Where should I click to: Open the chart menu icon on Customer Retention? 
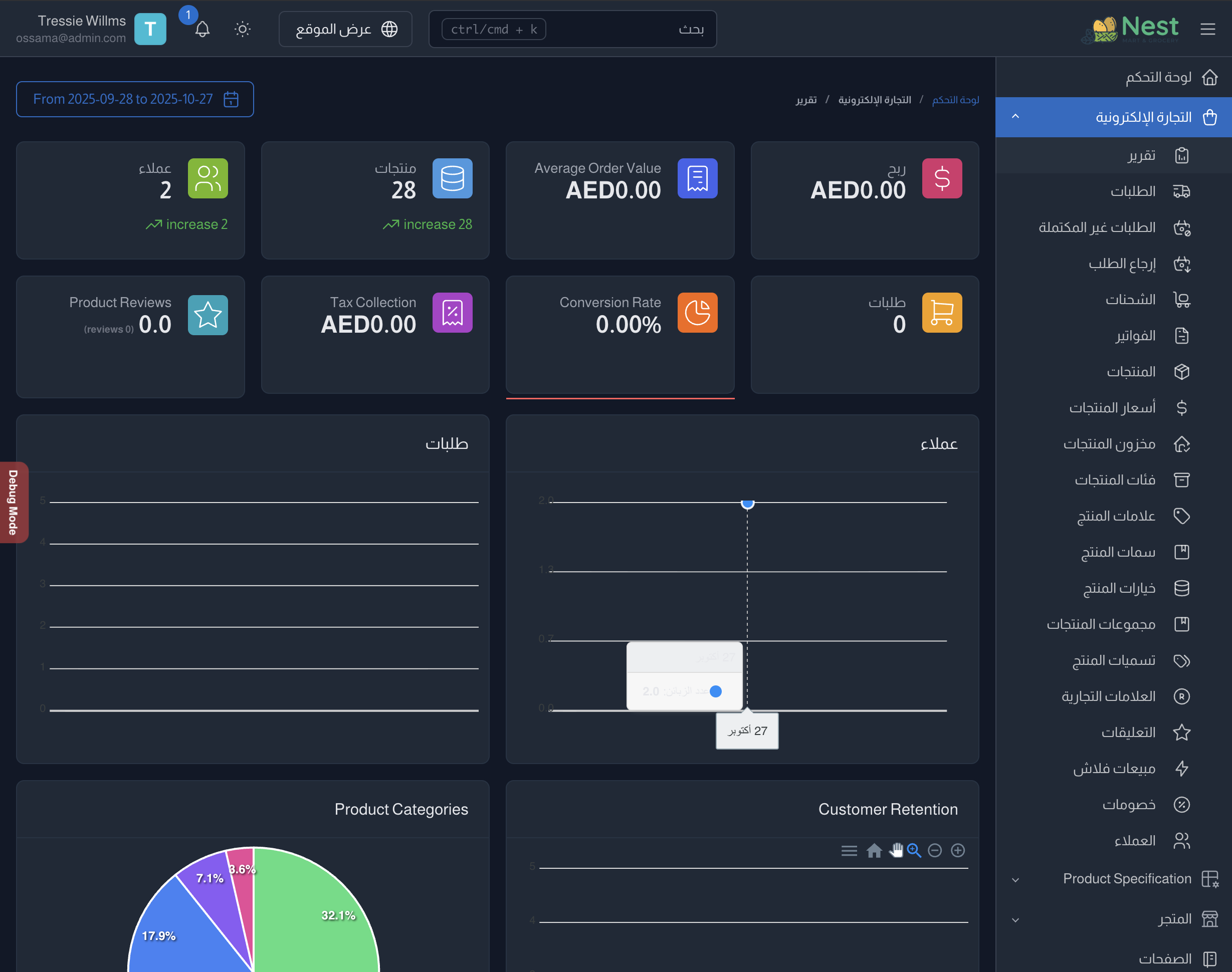click(850, 851)
